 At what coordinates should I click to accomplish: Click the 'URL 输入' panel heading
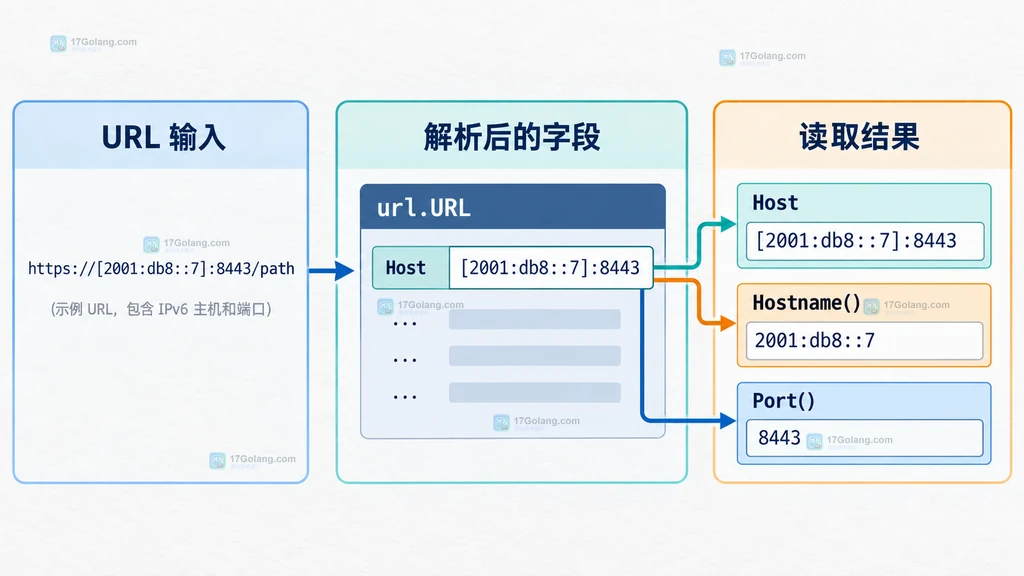click(163, 138)
